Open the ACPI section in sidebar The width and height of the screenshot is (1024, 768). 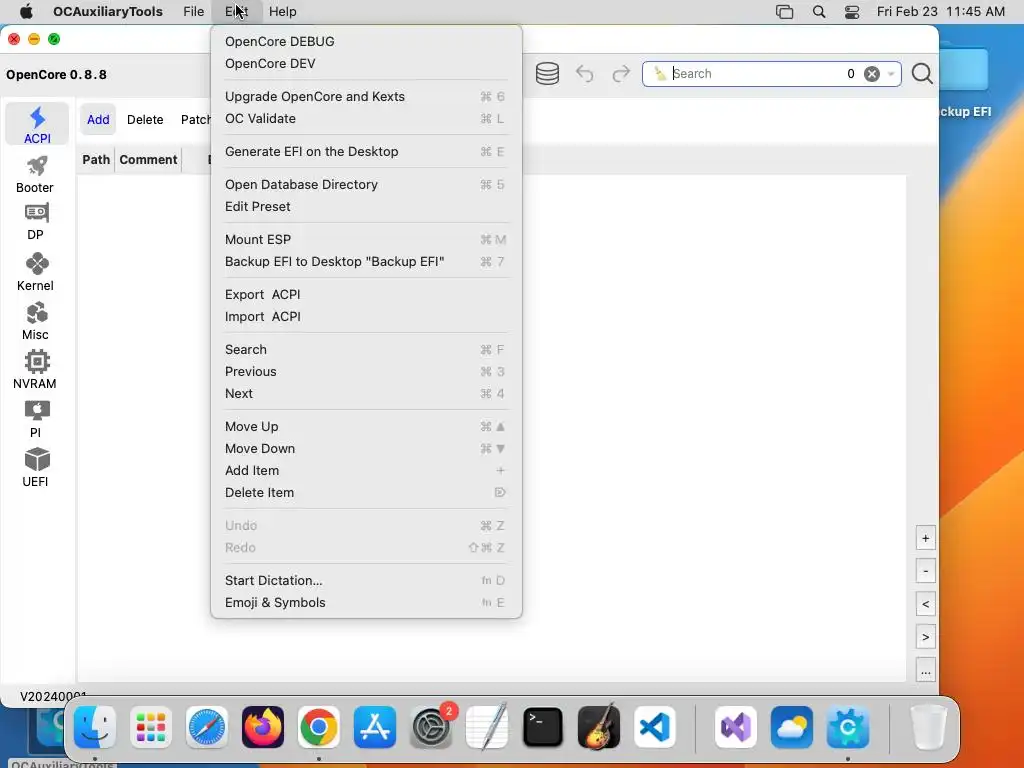(x=37, y=125)
